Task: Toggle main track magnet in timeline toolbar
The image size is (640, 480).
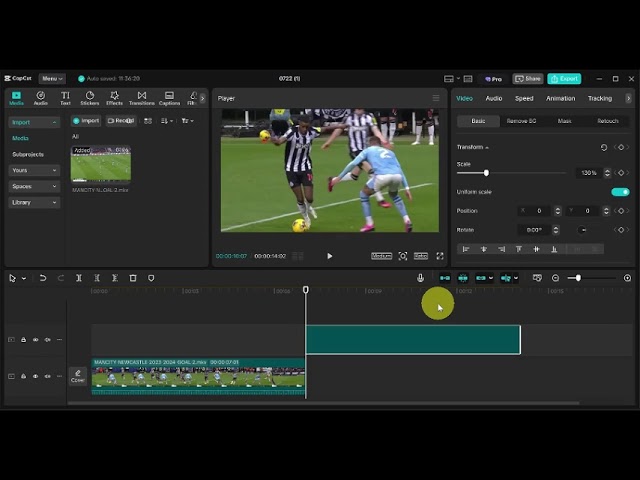Action: point(445,278)
